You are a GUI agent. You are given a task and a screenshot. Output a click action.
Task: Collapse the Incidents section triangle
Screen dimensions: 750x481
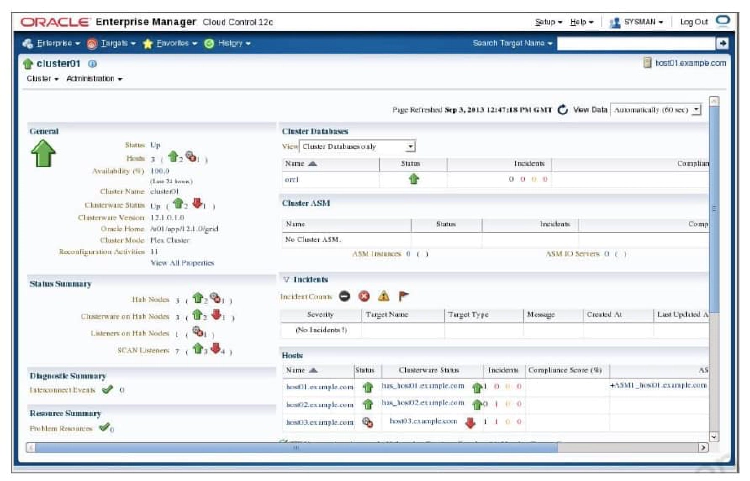(286, 279)
